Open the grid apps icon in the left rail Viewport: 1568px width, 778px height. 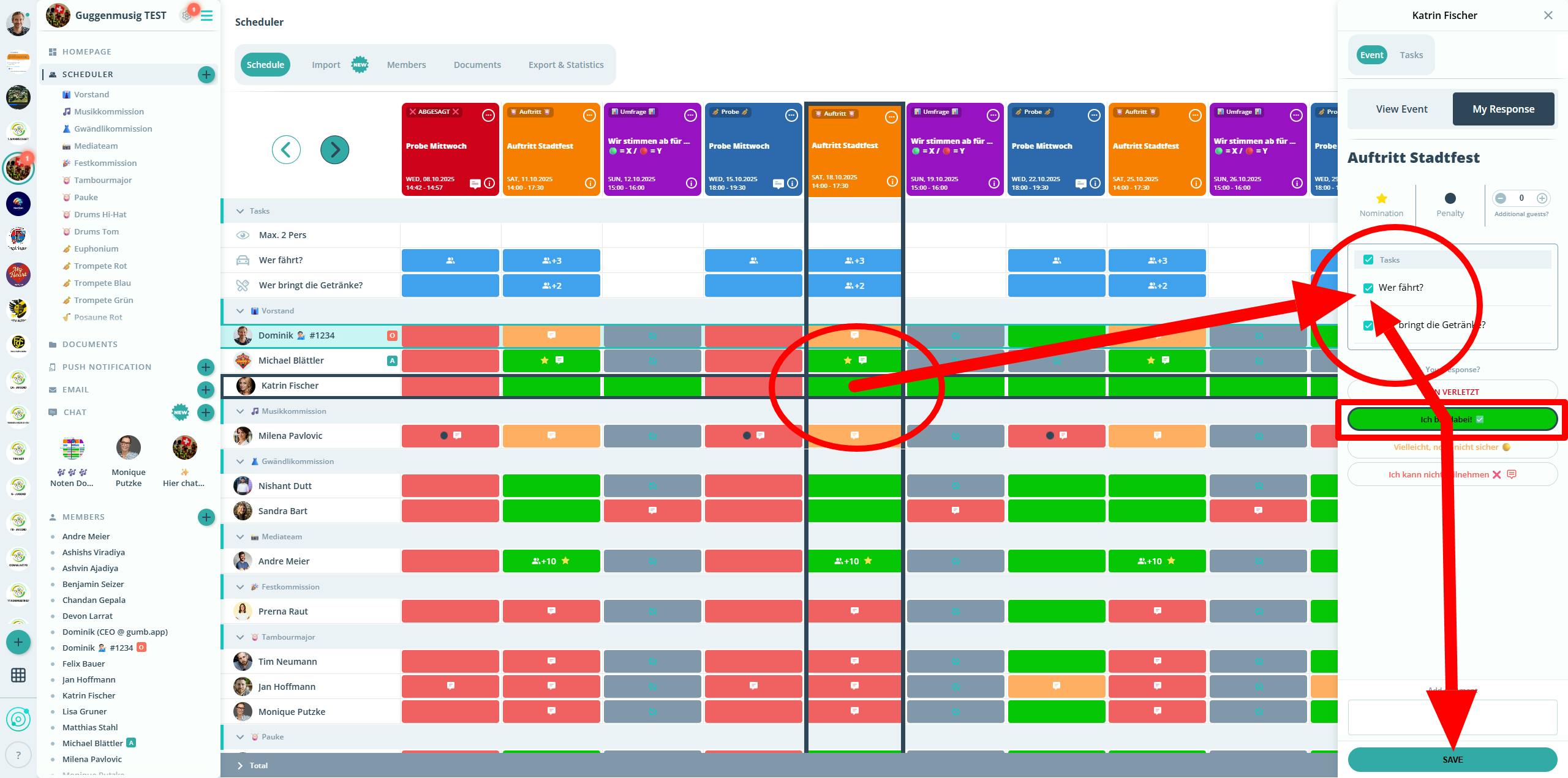pos(18,675)
